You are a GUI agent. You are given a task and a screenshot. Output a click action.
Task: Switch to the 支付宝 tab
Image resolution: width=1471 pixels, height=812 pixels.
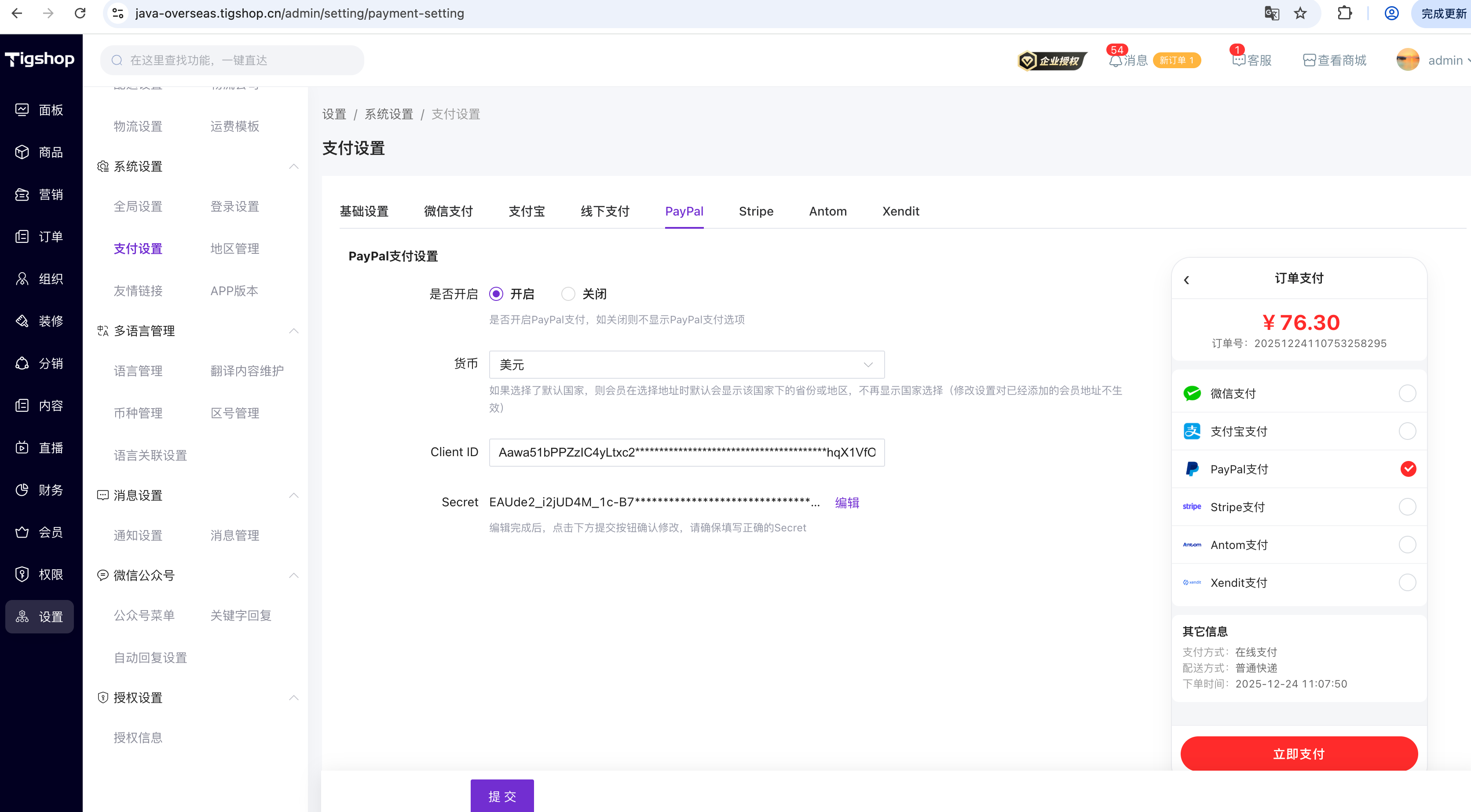527,211
